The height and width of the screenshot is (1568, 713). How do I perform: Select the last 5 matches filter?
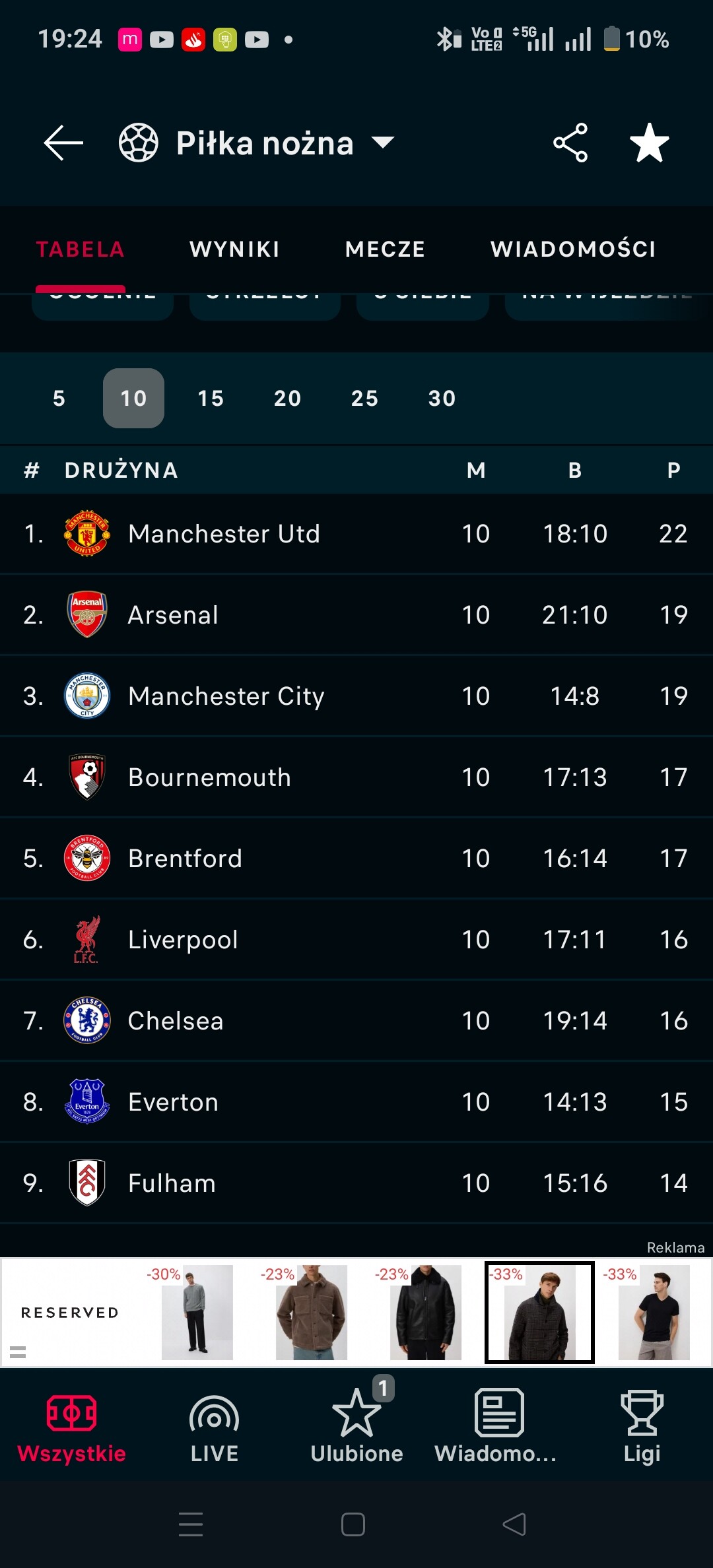coord(59,399)
